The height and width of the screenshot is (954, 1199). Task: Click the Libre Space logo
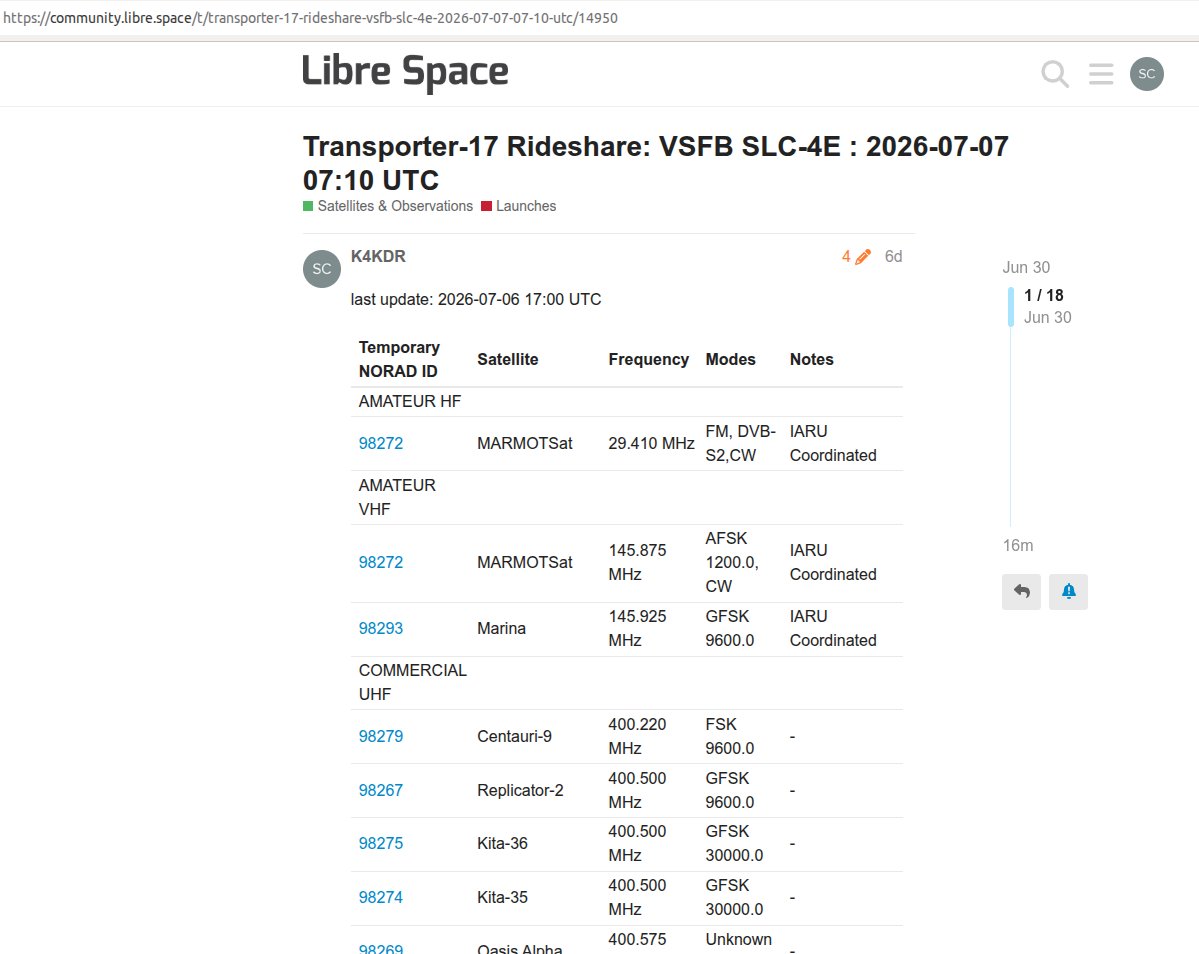405,72
